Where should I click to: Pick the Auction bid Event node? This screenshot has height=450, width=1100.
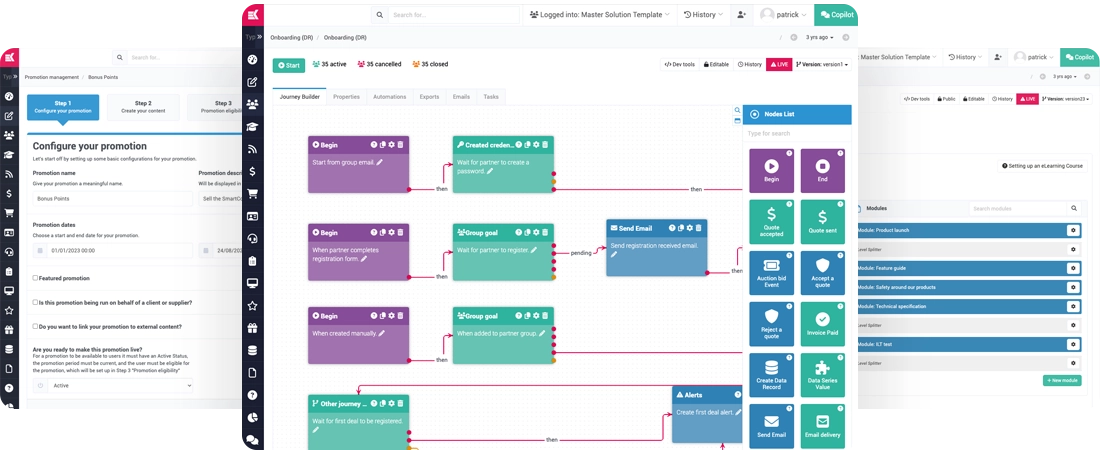(x=771, y=272)
